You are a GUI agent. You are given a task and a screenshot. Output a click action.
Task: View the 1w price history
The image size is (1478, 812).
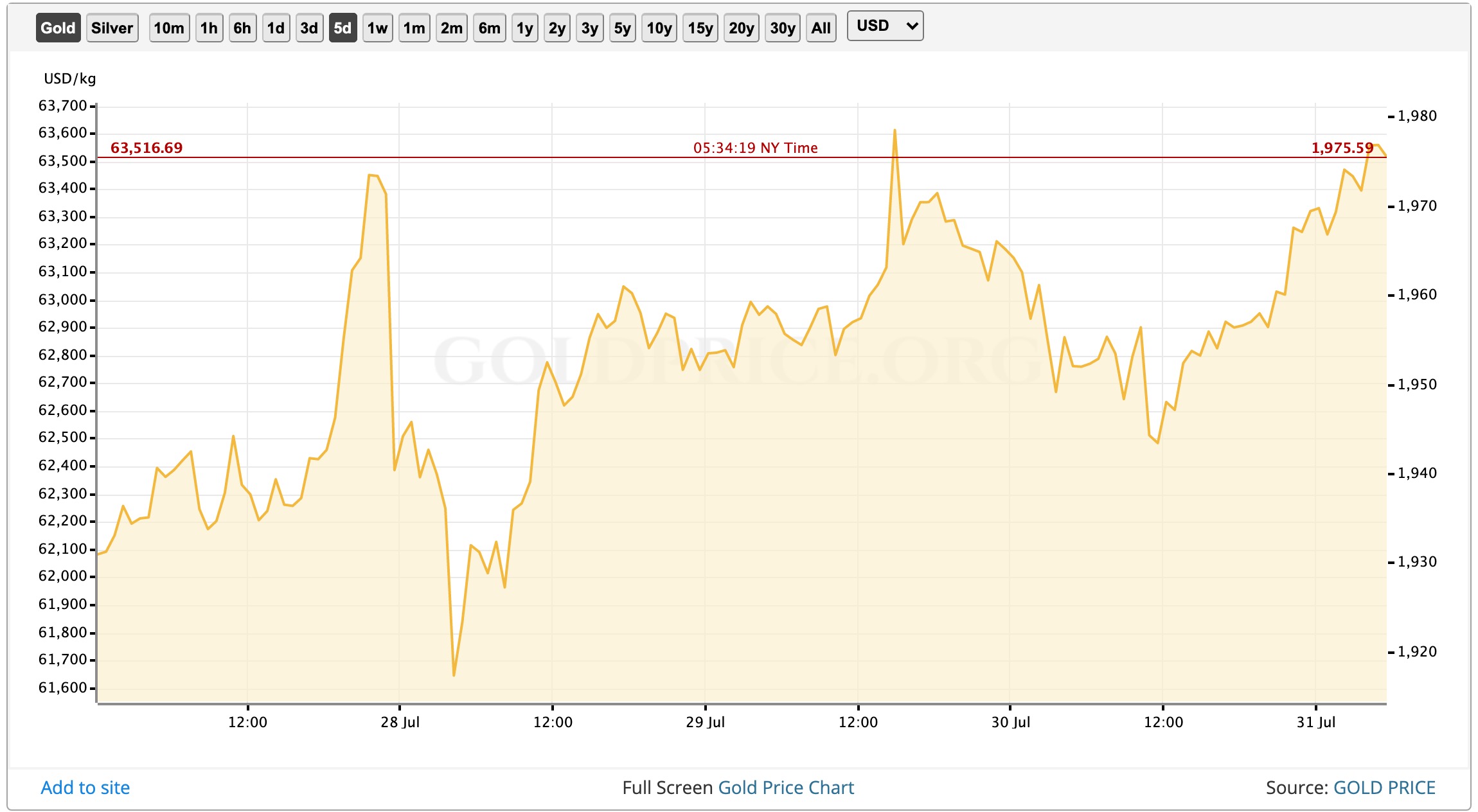tap(377, 28)
